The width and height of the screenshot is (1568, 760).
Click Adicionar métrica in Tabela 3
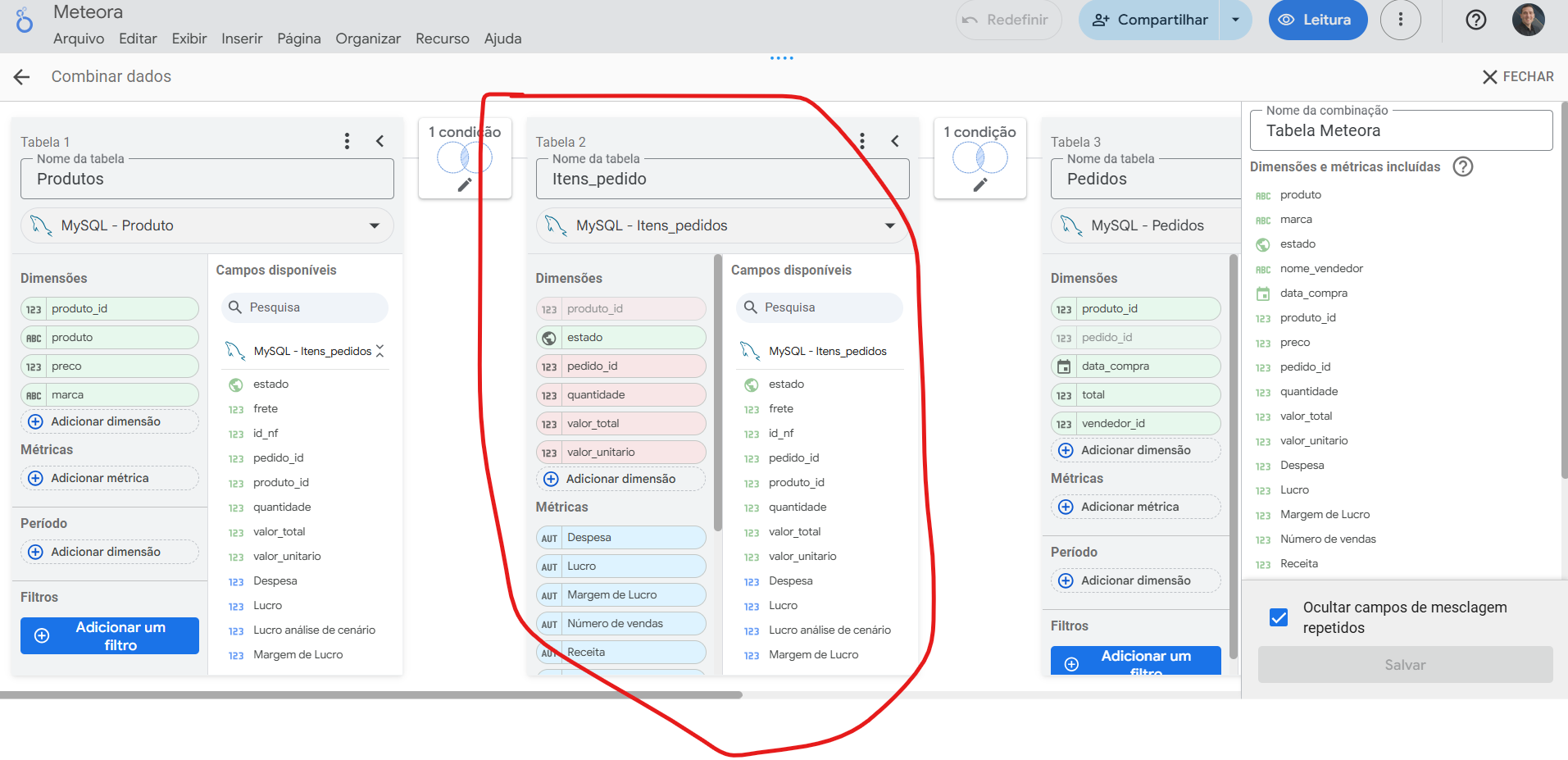1135,507
